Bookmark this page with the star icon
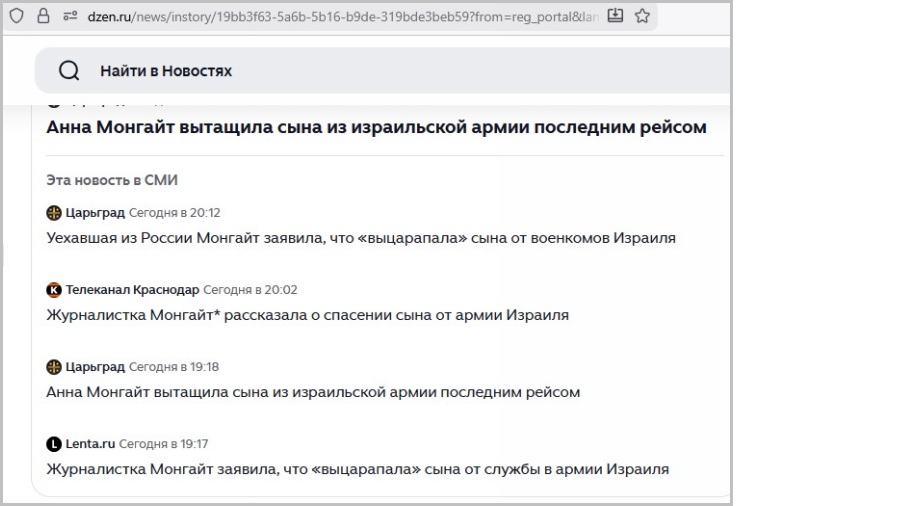Image resolution: width=900 pixels, height=506 pixels. [x=642, y=16]
